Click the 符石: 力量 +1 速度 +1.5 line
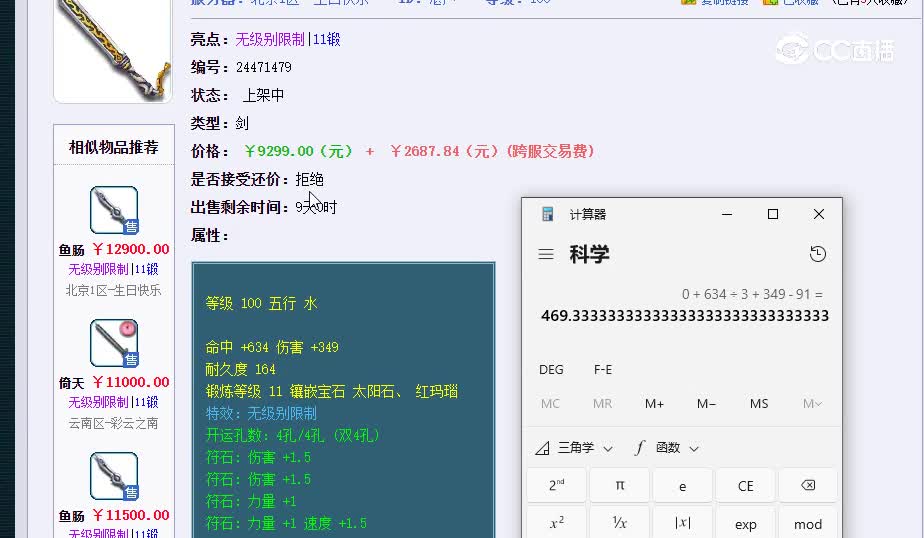 pos(286,523)
